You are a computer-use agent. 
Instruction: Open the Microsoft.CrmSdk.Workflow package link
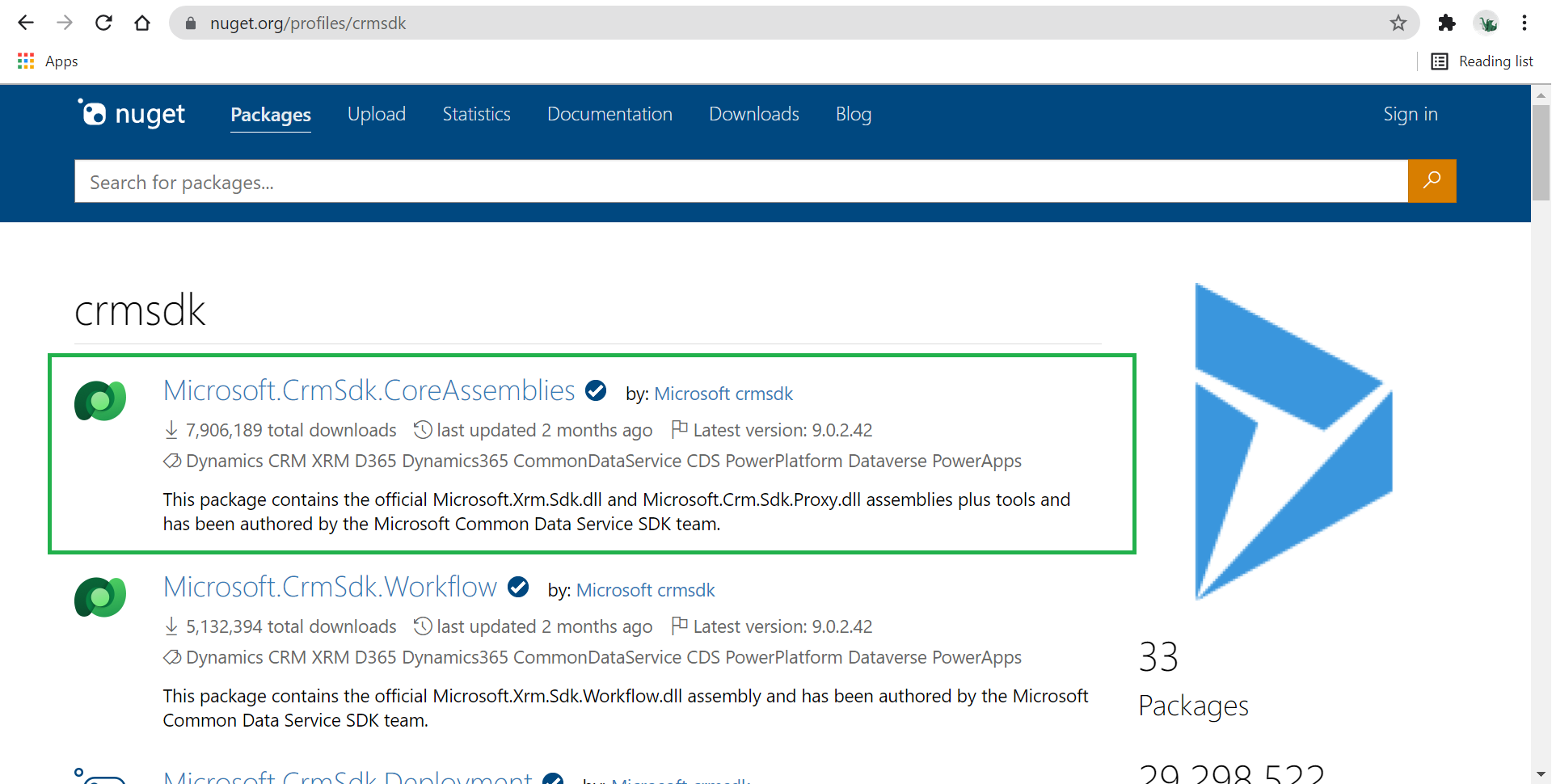330,587
